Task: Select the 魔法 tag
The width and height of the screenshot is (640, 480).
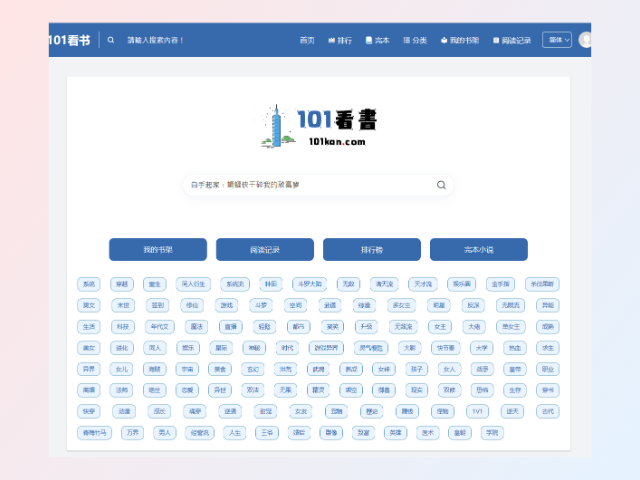Action: [x=197, y=327]
